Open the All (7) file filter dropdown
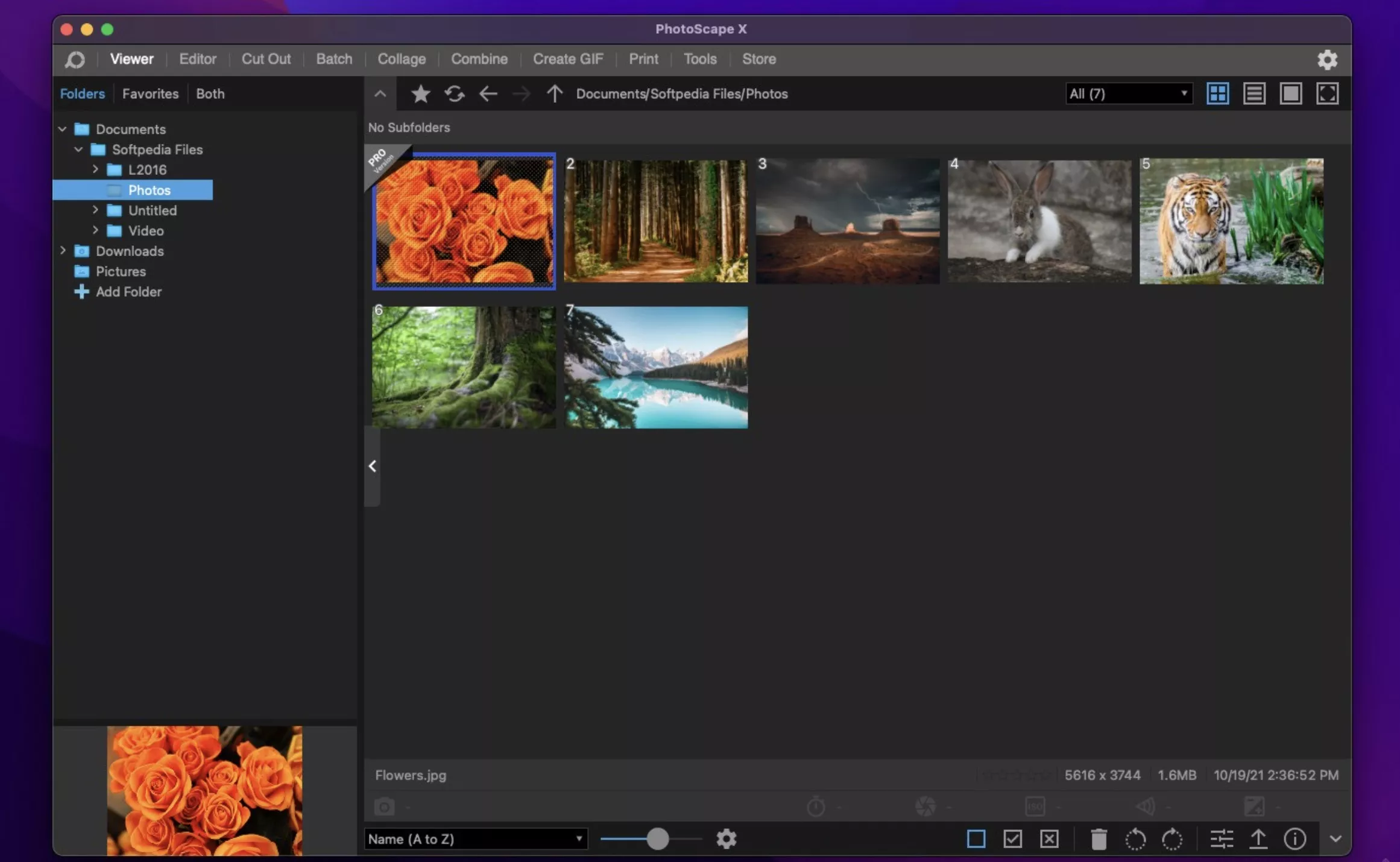Viewport: 1400px width, 862px height. [1128, 93]
